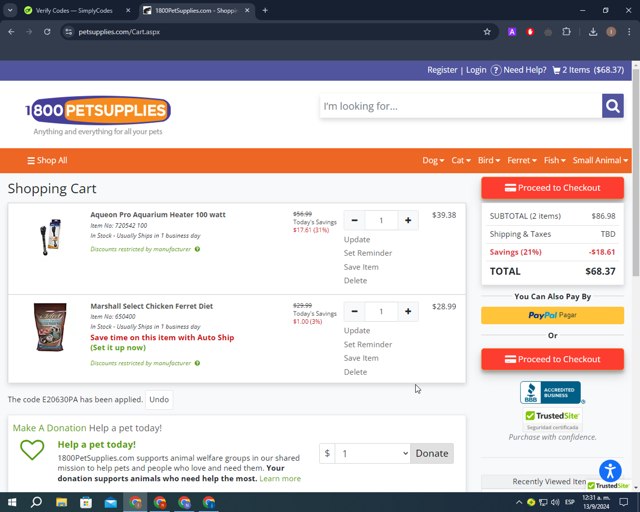The height and width of the screenshot is (512, 640).
Task: Expand the Fish category dropdown
Action: pos(554,160)
